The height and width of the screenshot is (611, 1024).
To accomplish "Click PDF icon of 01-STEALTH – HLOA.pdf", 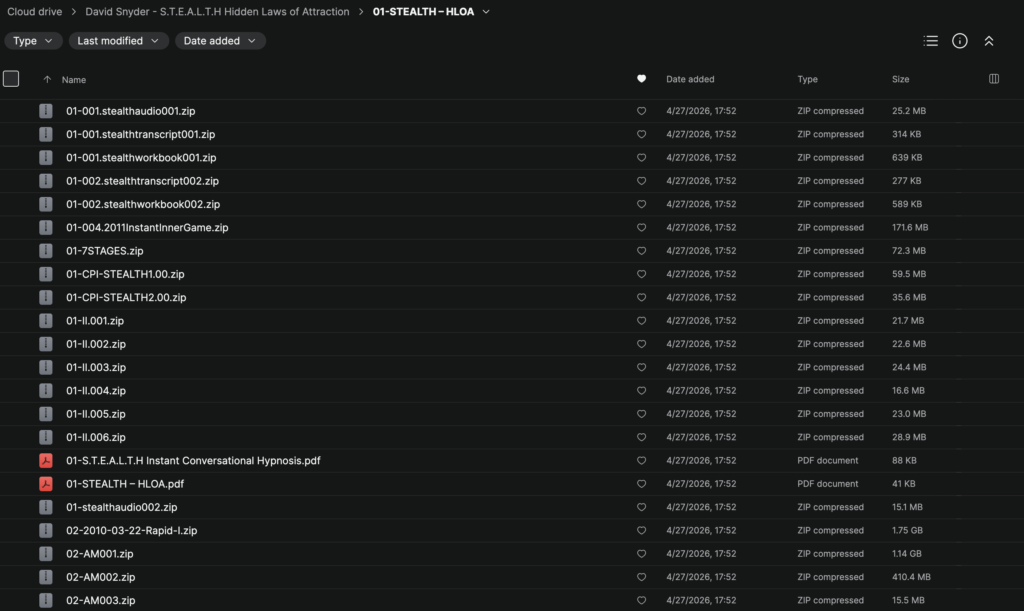I will 46,484.
